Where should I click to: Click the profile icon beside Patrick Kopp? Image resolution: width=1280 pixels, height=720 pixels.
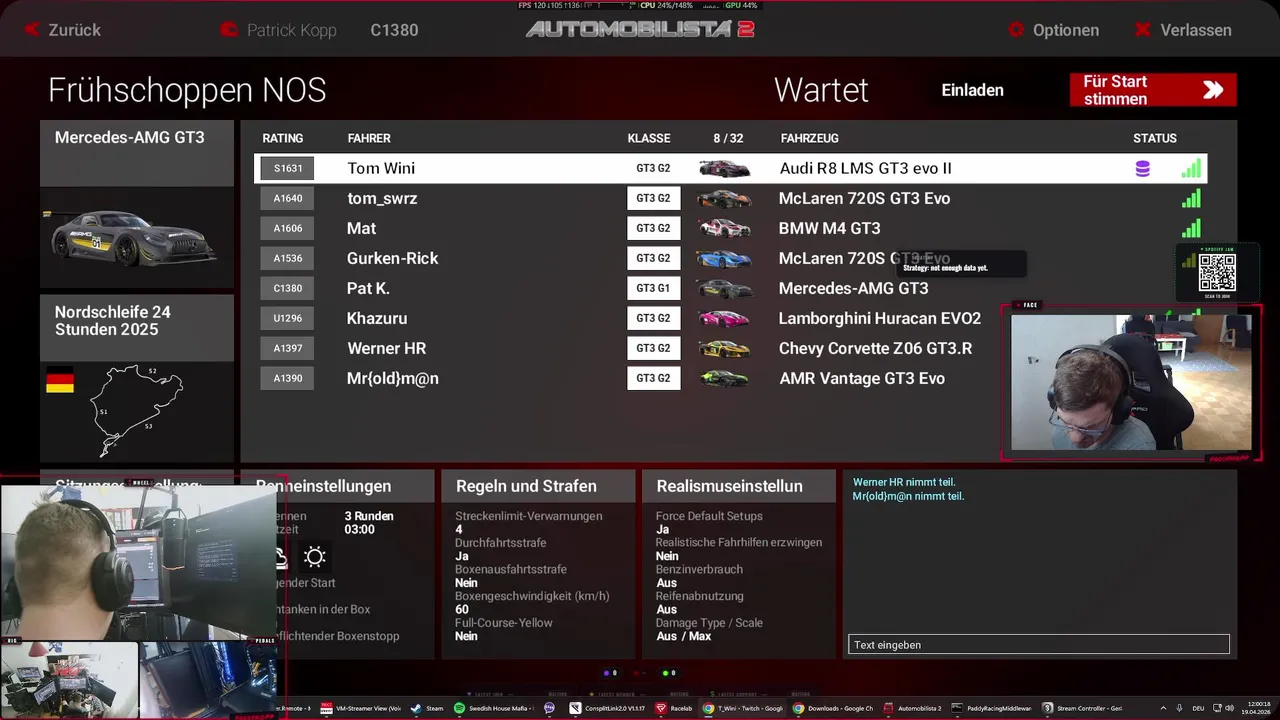(x=229, y=30)
